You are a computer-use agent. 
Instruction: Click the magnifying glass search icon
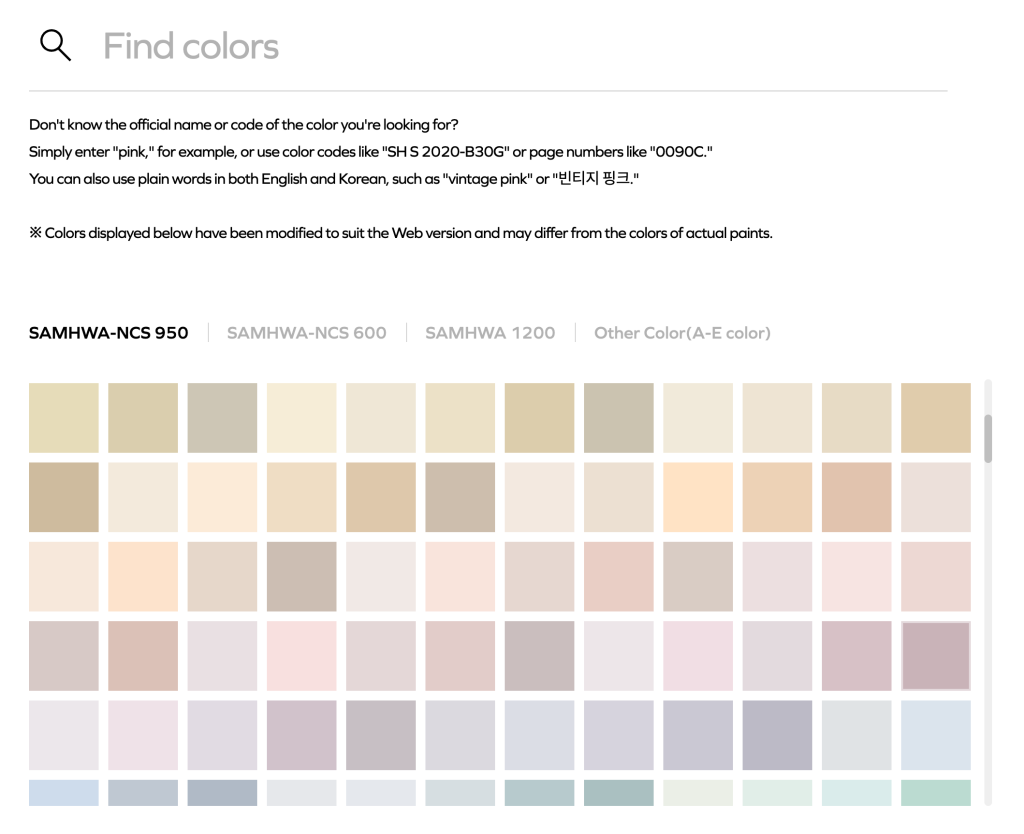[55, 44]
